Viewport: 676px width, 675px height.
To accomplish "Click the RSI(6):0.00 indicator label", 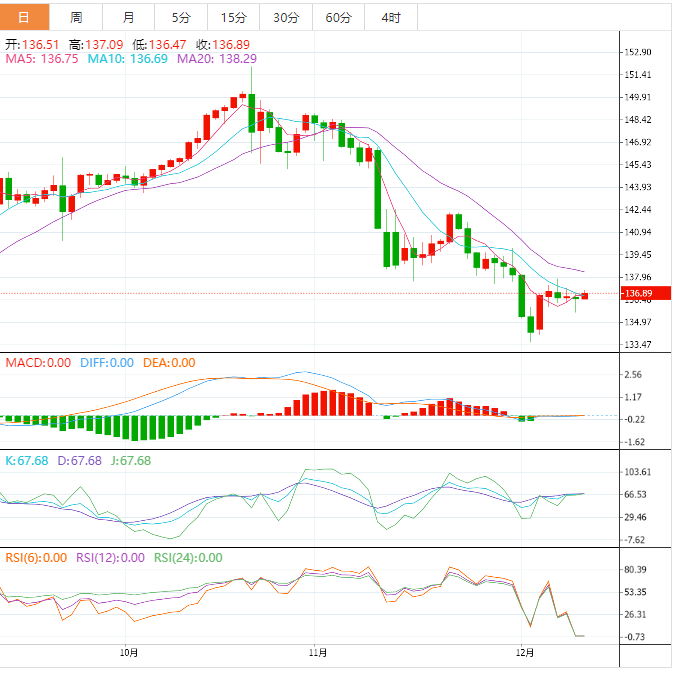I will pyautogui.click(x=36, y=558).
